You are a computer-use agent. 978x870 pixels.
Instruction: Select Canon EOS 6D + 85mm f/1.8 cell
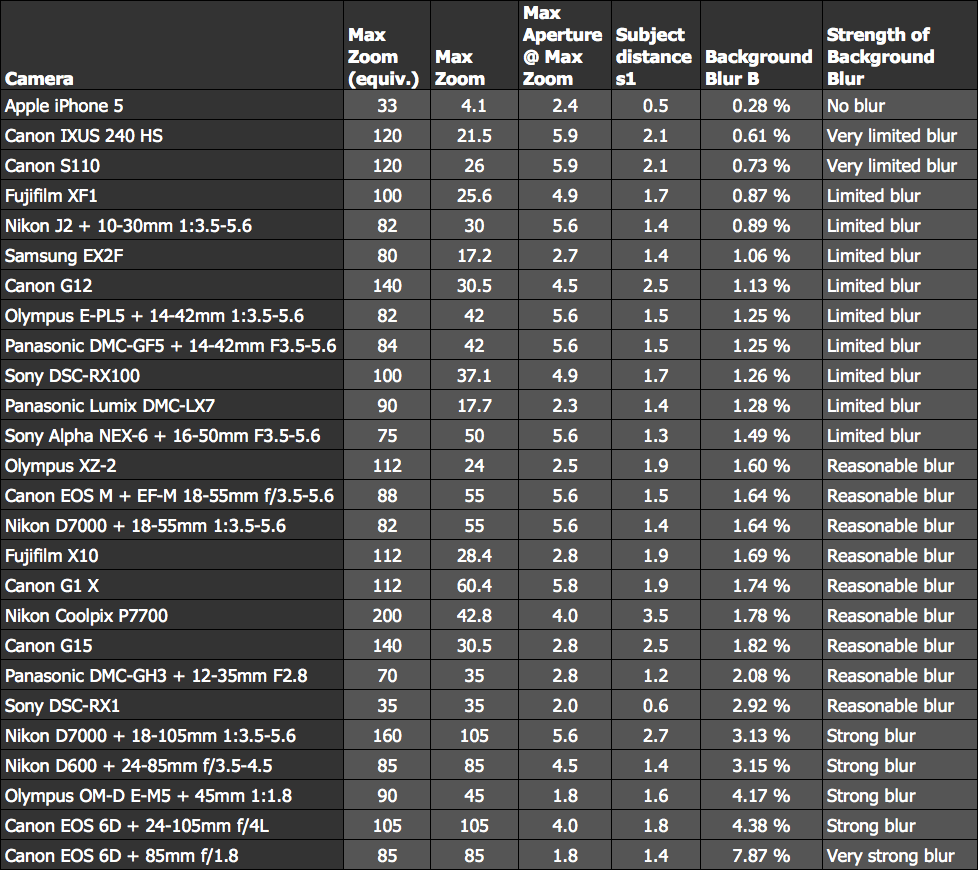[x=172, y=855]
